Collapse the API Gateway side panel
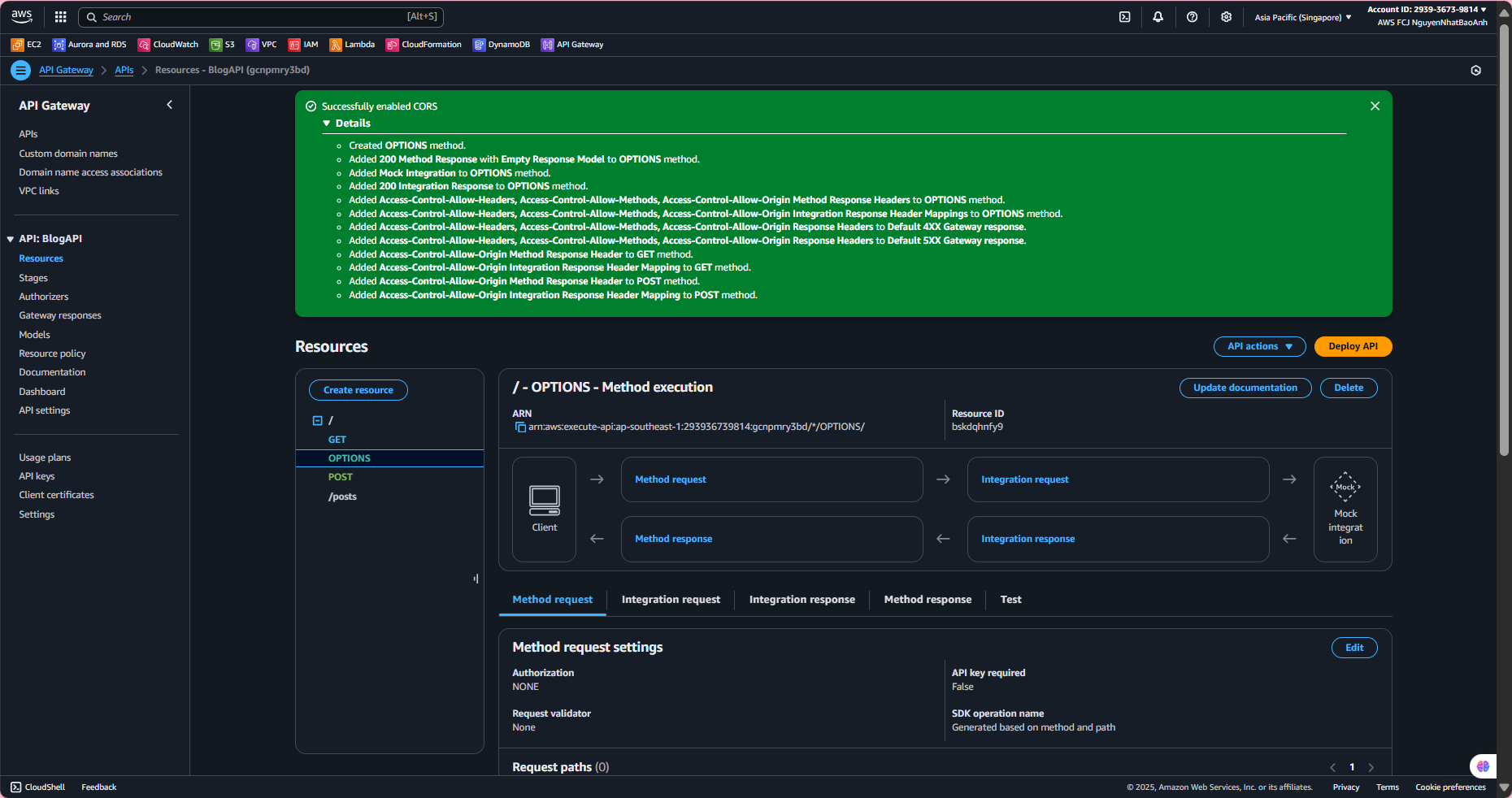Viewport: 1512px width, 798px height. (169, 105)
